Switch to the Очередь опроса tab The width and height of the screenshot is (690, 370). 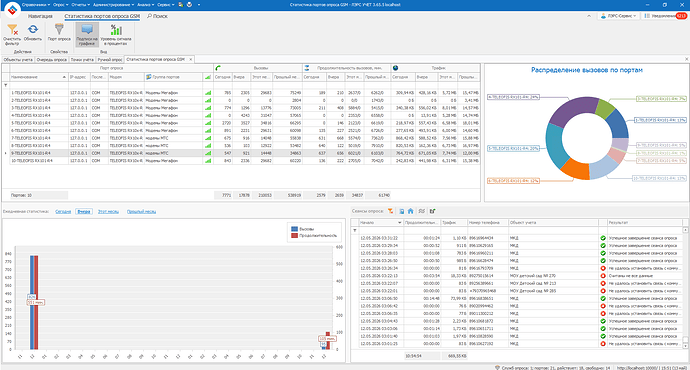(51, 59)
